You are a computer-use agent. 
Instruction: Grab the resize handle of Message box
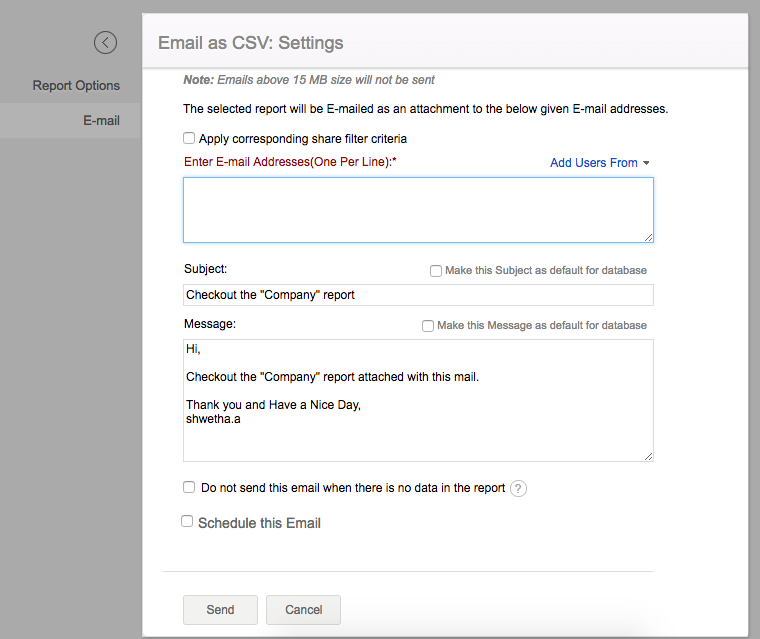pos(648,455)
